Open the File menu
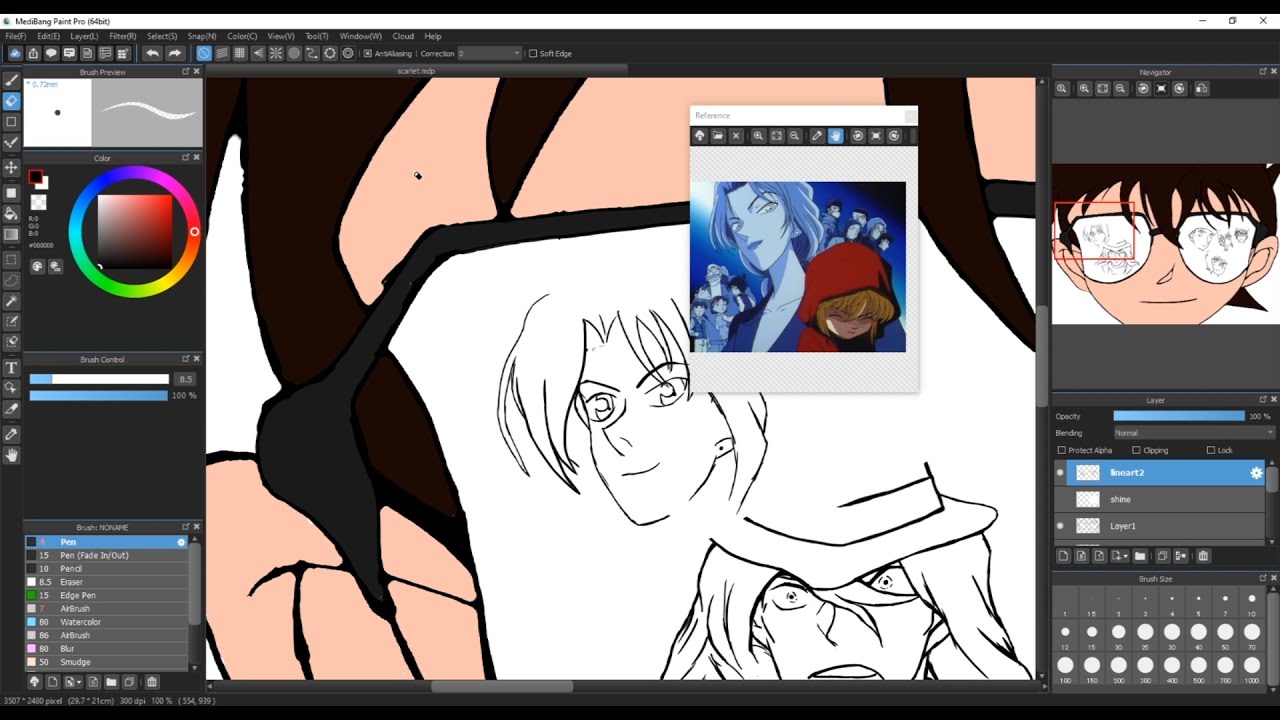This screenshot has width=1280, height=720. click(16, 36)
